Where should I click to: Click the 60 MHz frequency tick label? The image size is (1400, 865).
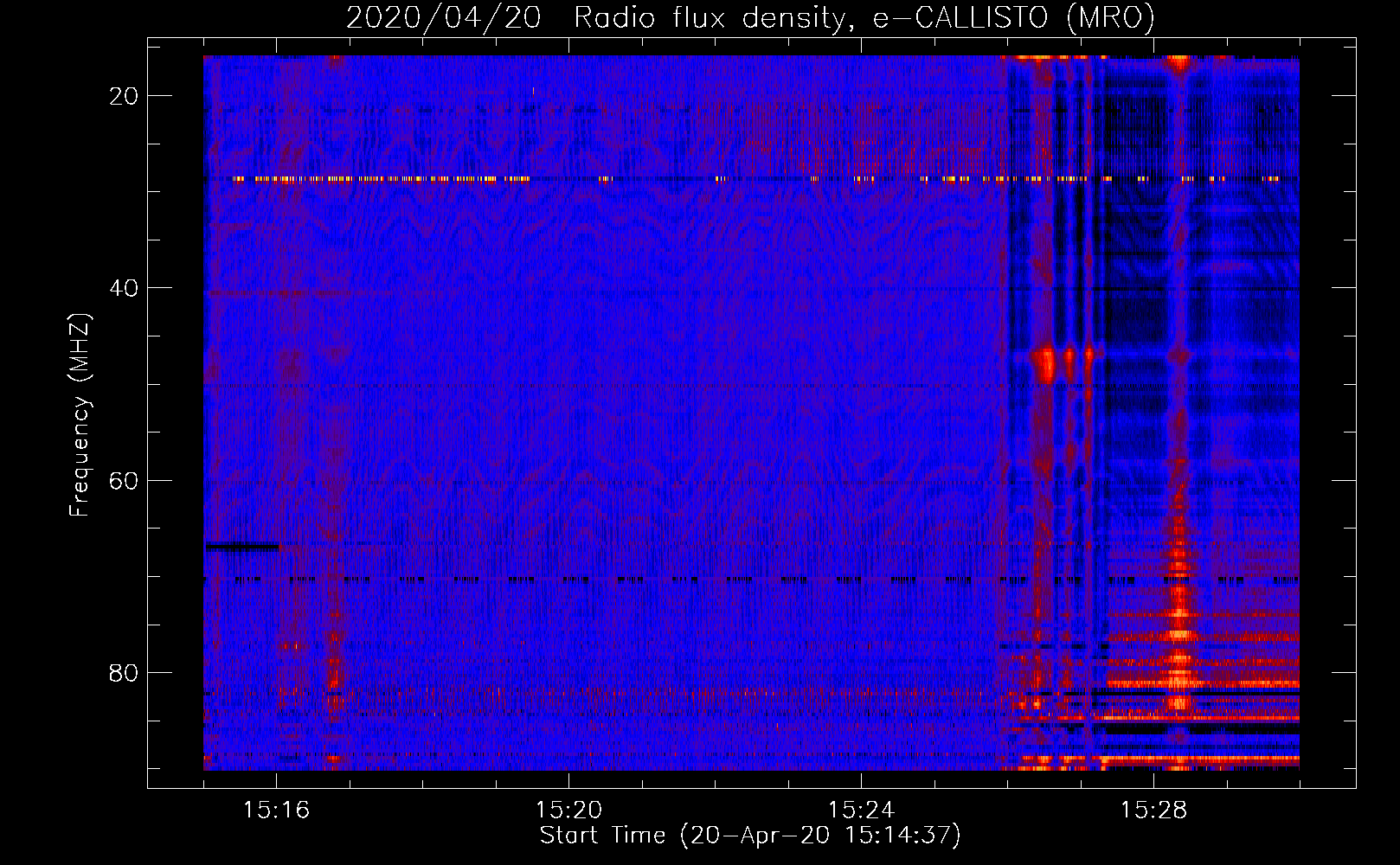pos(124,480)
